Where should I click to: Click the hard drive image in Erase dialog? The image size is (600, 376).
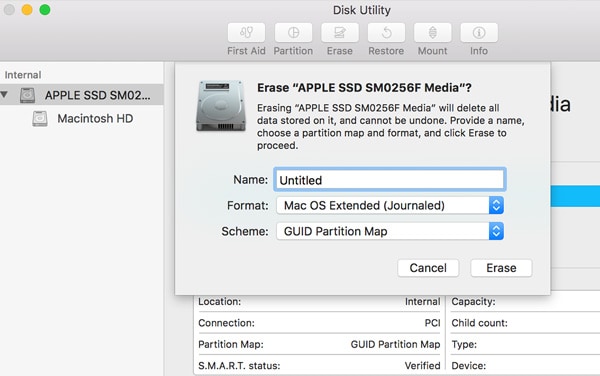pyautogui.click(x=221, y=106)
